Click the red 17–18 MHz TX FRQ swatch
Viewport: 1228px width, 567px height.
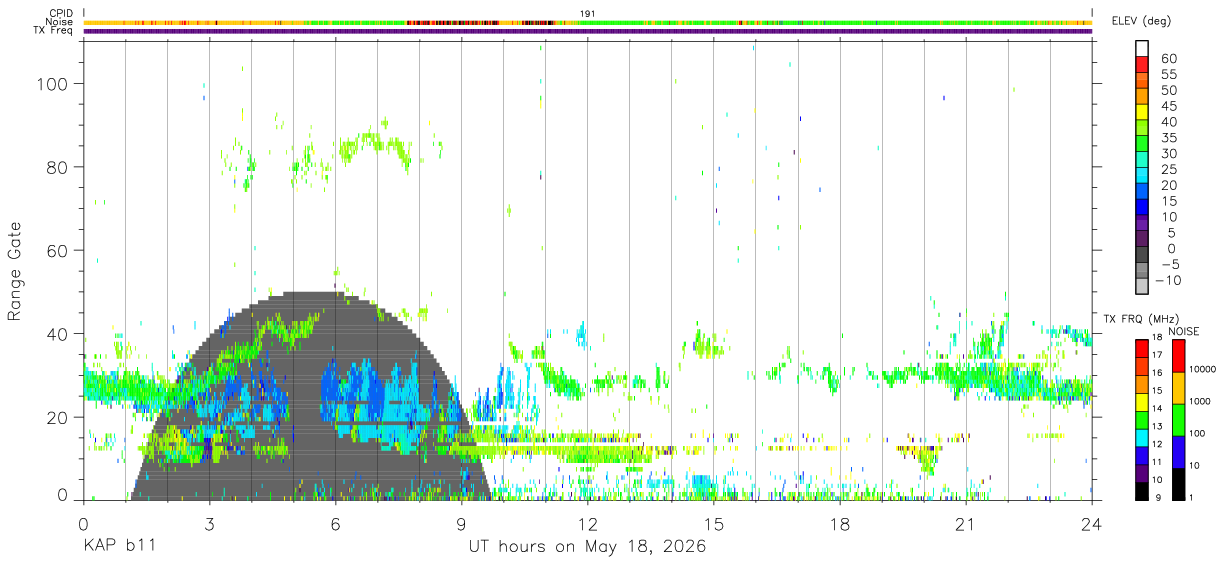point(1142,346)
